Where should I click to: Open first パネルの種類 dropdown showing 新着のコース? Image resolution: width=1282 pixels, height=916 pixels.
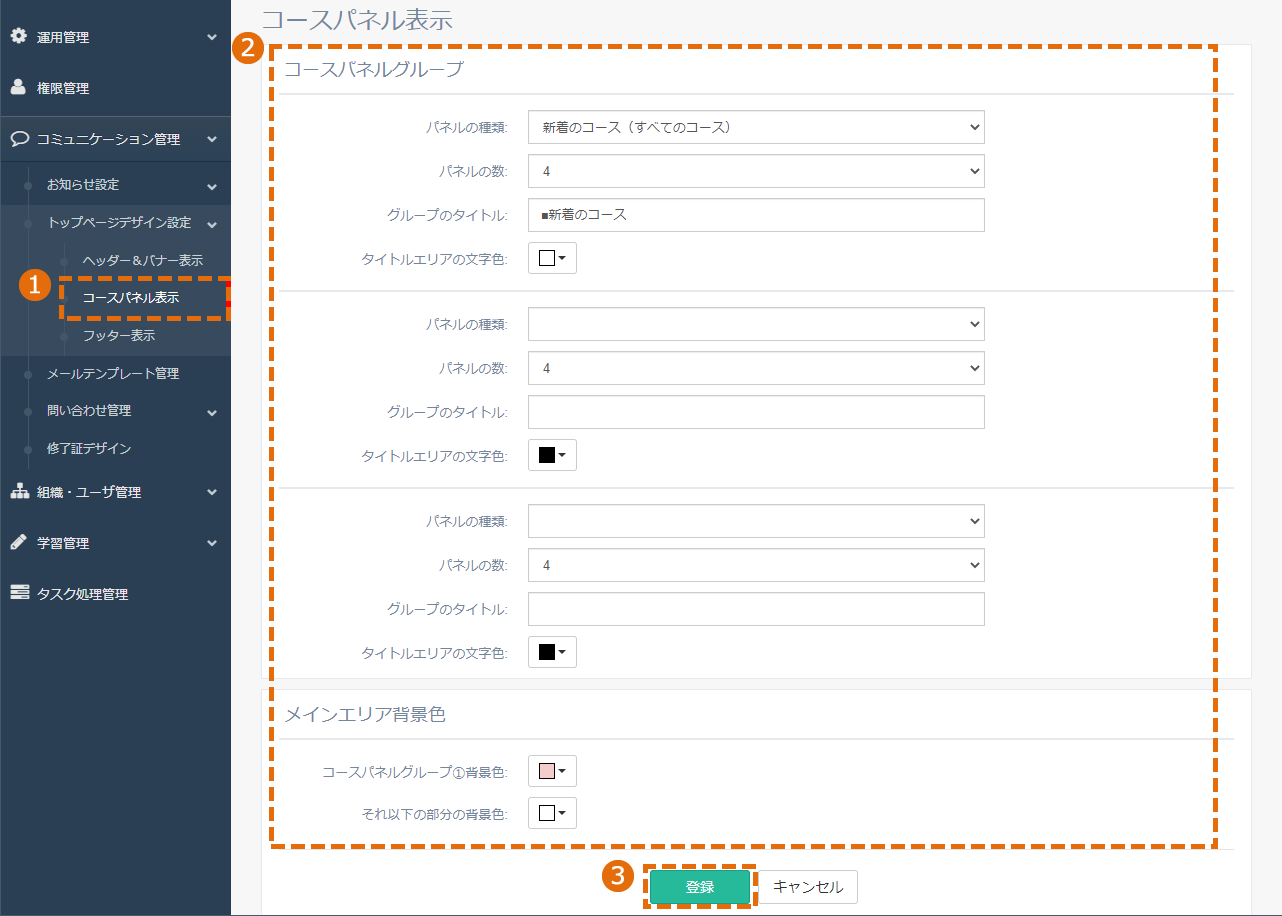(x=756, y=127)
